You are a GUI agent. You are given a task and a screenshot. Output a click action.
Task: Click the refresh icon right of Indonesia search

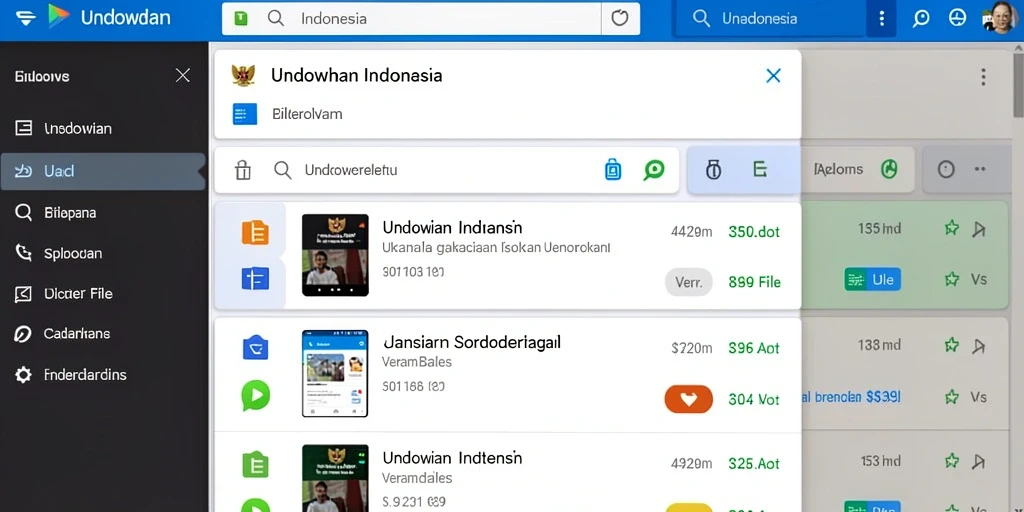tap(620, 18)
